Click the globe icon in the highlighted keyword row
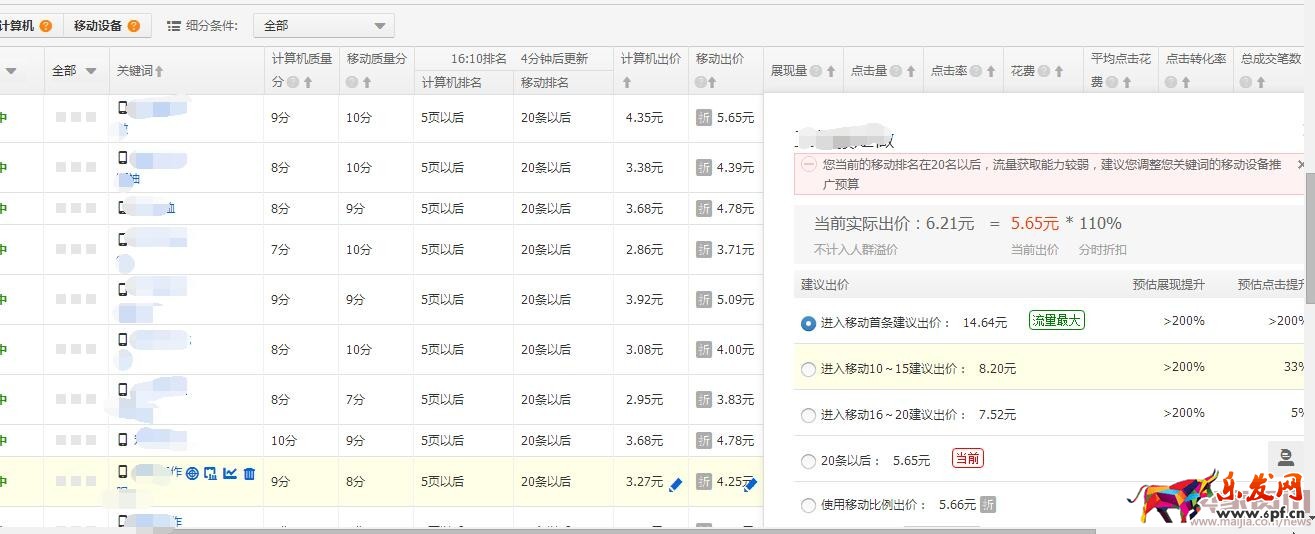The image size is (1315, 534). pos(192,473)
